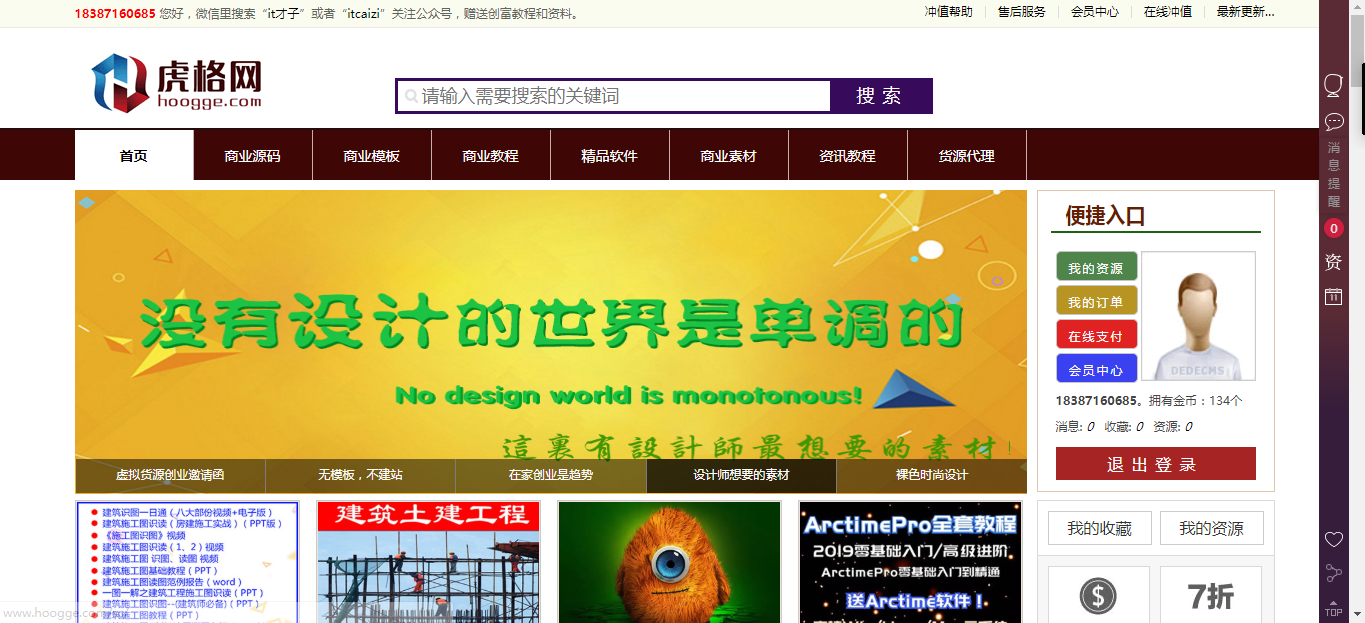The width and height of the screenshot is (1365, 623).
Task: Open the 商业源码 menu item
Action: tap(253, 155)
